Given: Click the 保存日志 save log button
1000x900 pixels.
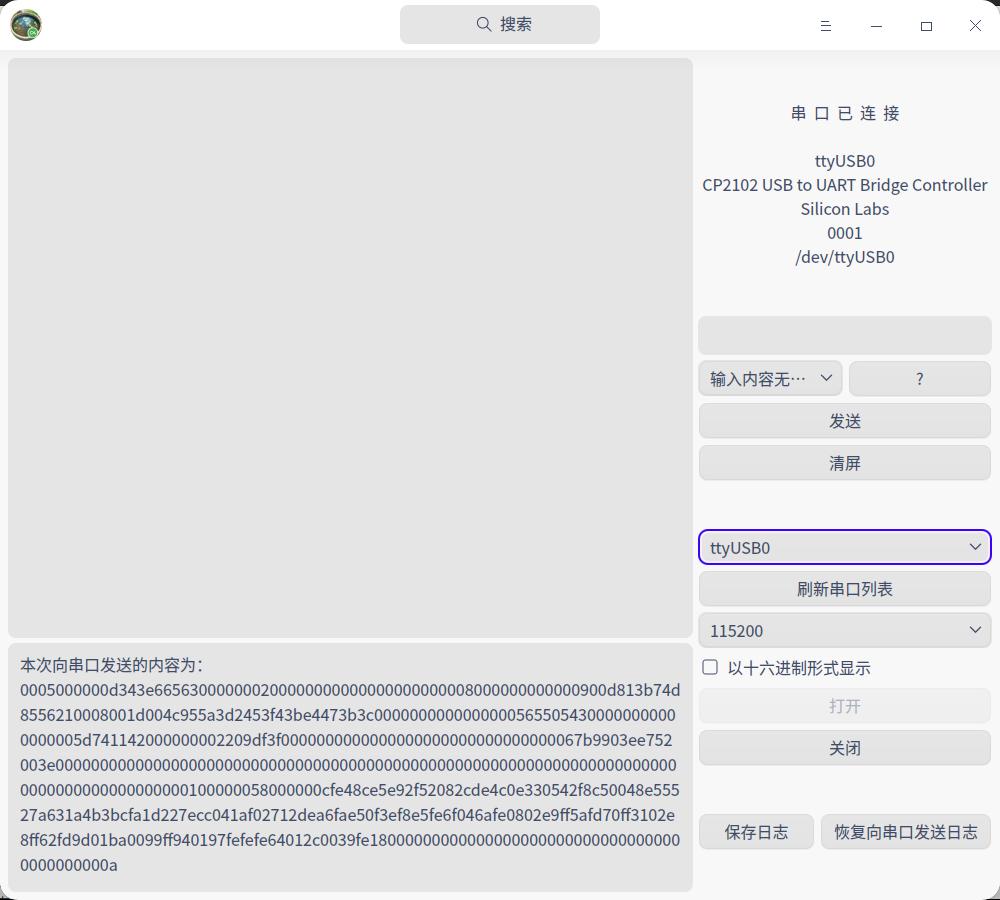Looking at the screenshot, I should [756, 832].
